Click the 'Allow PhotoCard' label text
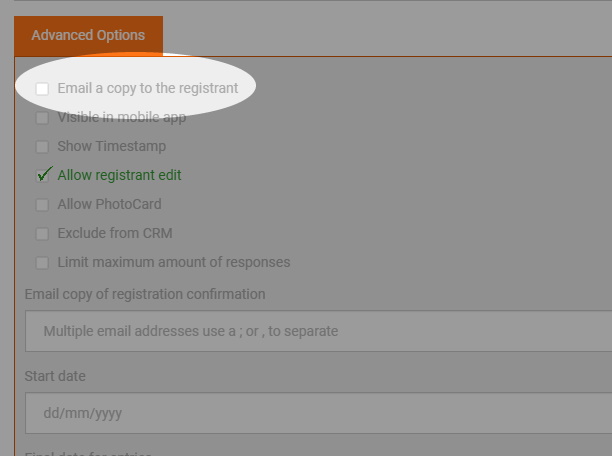 [109, 204]
